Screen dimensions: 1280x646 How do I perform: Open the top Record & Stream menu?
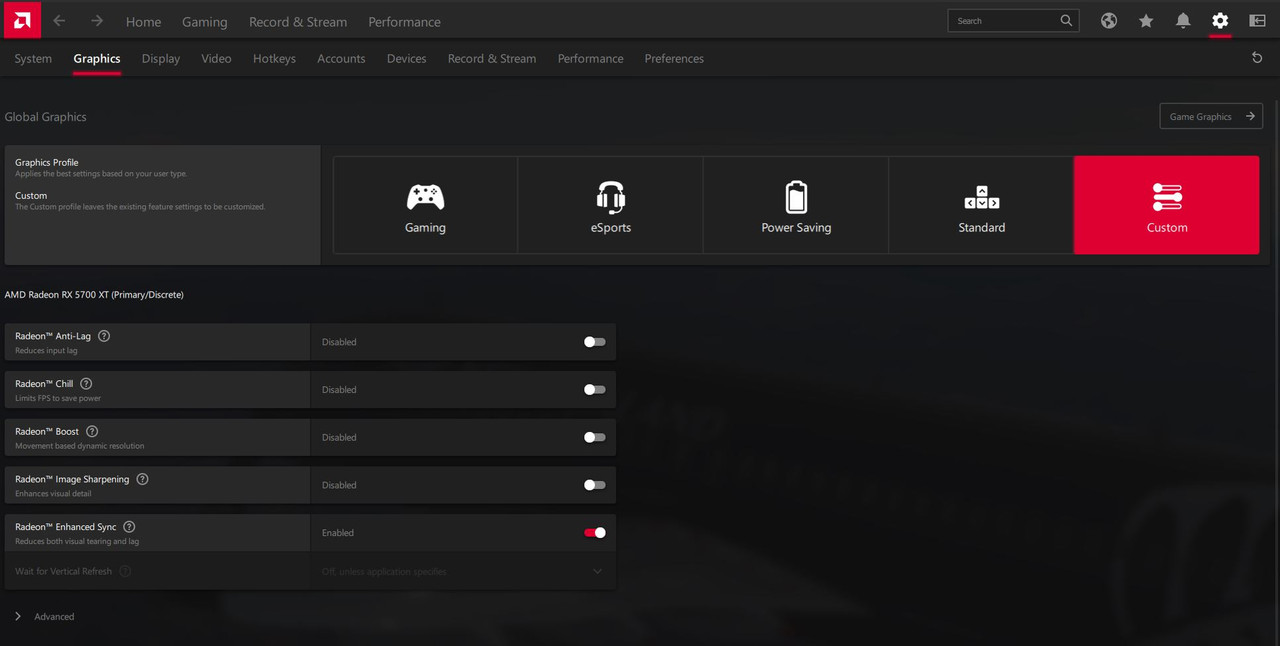[298, 21]
